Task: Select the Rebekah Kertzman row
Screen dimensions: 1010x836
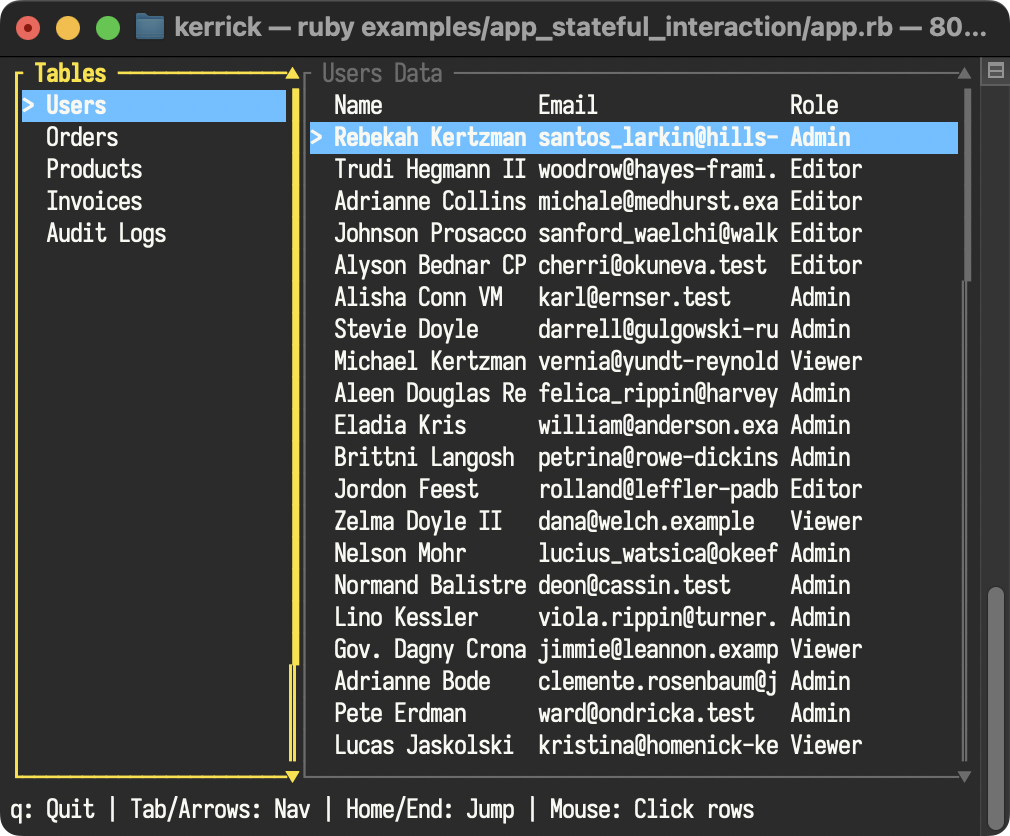Action: tap(634, 138)
